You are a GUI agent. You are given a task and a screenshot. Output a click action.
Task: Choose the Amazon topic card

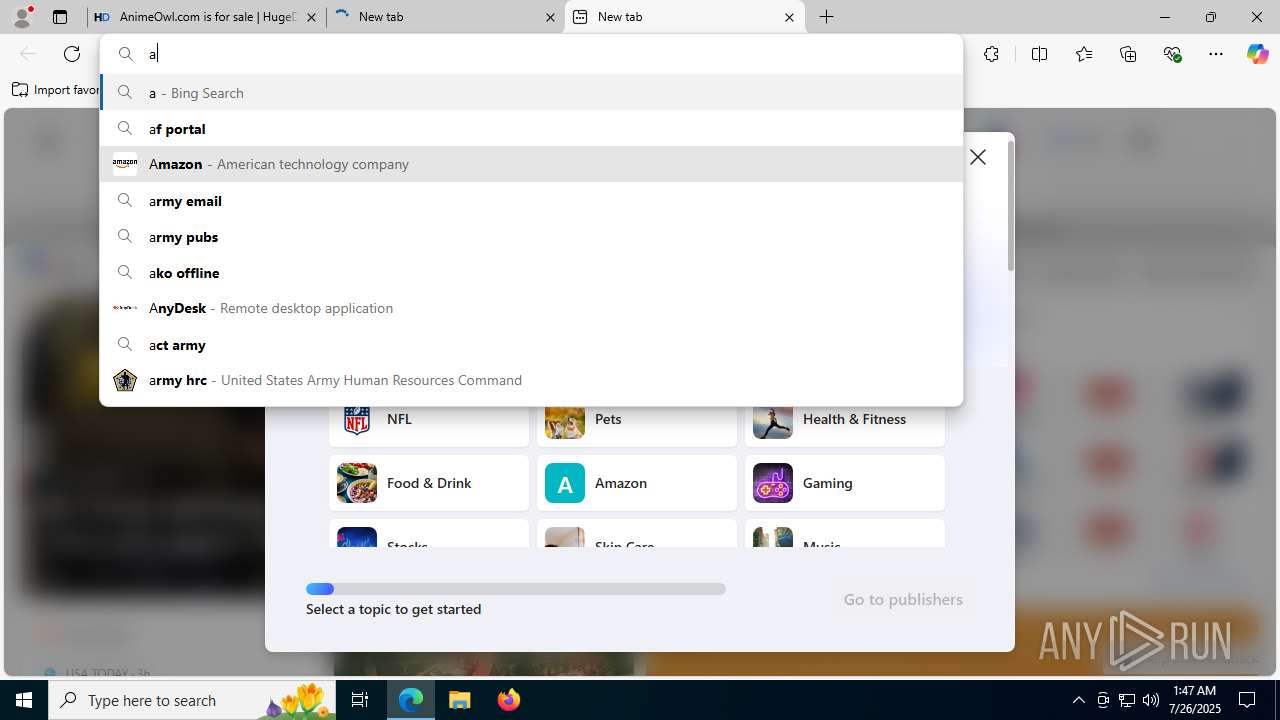(637, 483)
